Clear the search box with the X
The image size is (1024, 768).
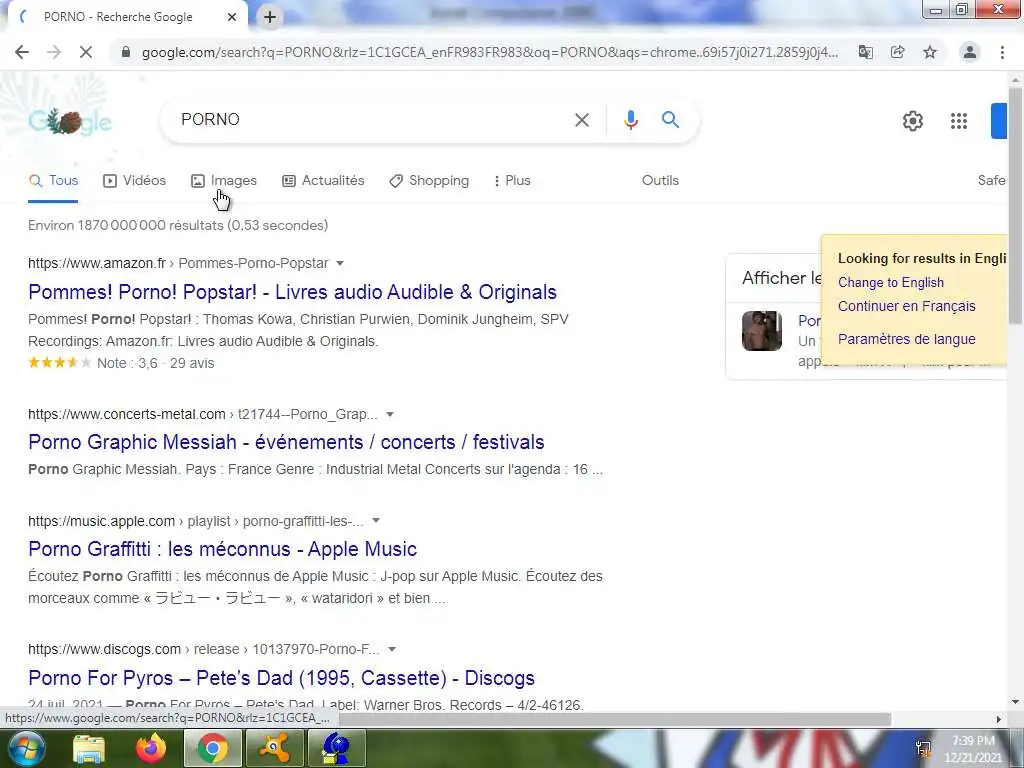click(x=582, y=120)
